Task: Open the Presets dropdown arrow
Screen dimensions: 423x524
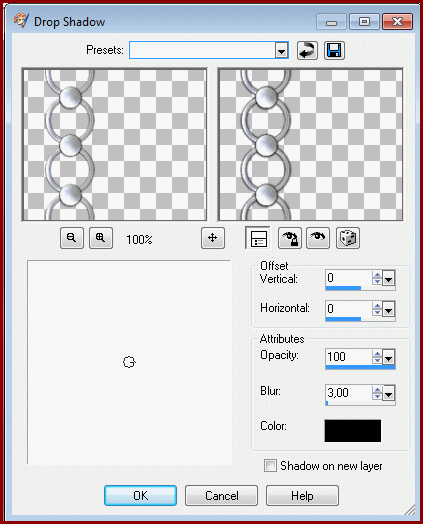Action: (282, 50)
